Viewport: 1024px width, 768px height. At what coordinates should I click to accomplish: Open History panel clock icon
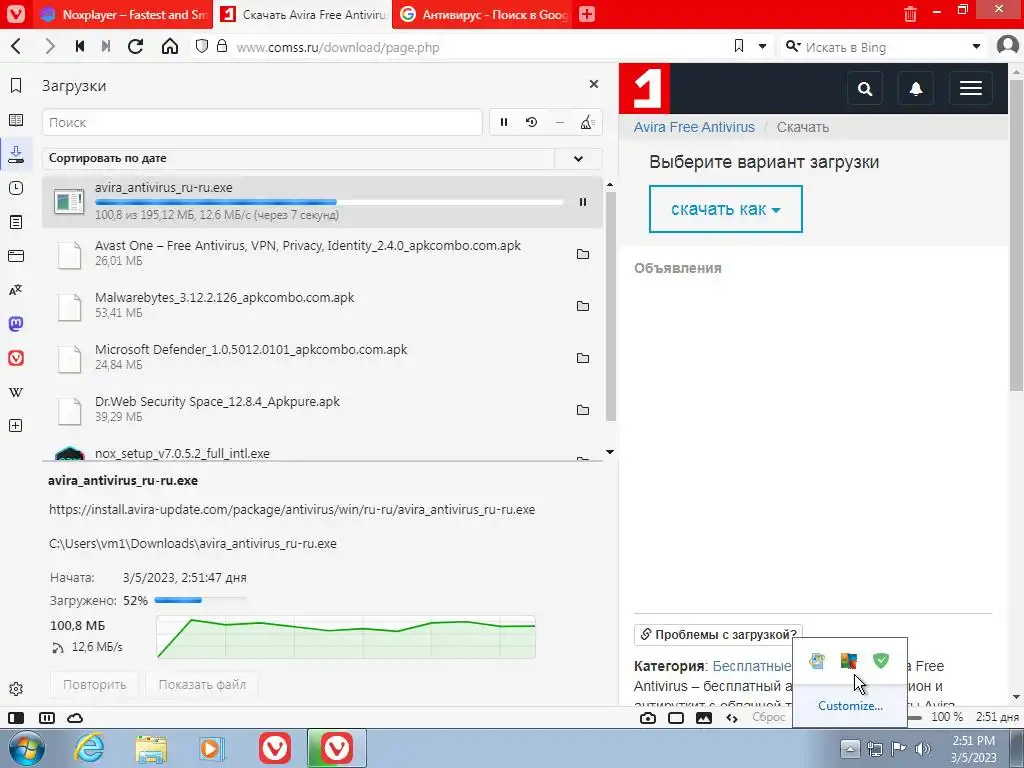click(16, 188)
